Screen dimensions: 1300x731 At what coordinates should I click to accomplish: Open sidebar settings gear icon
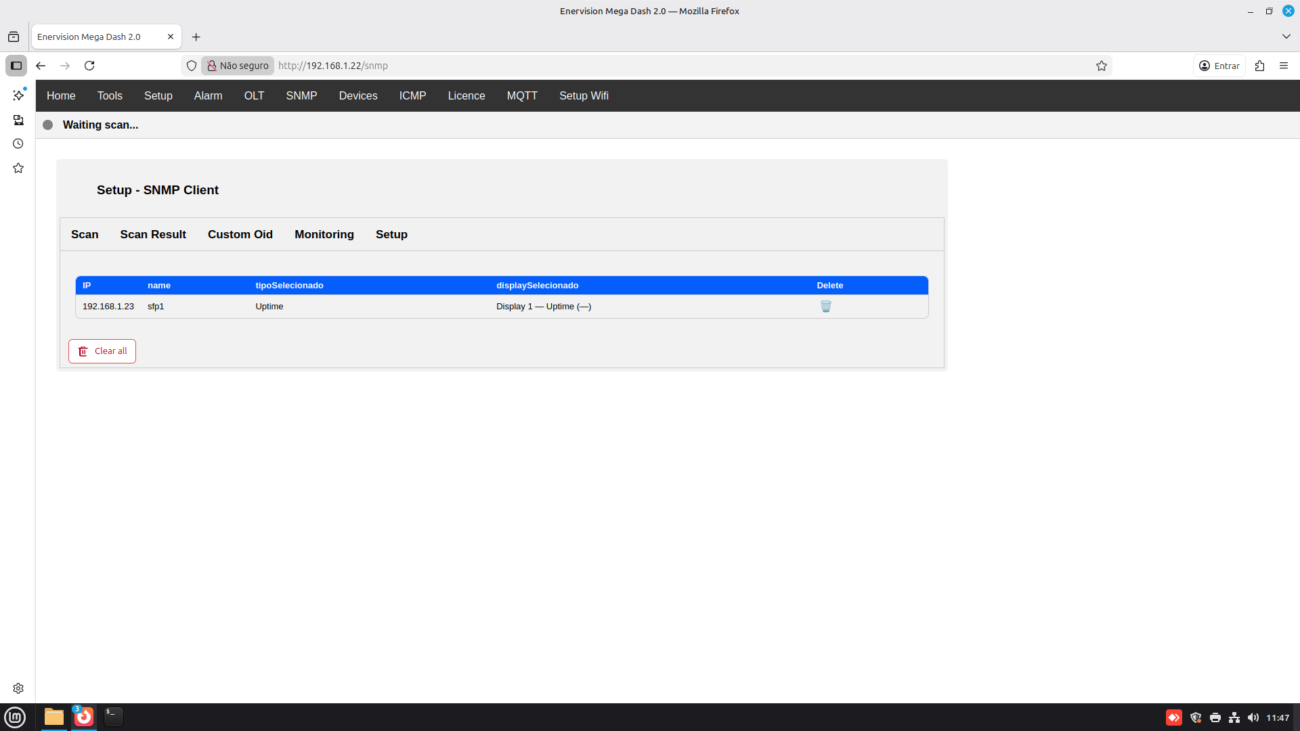coord(17,689)
